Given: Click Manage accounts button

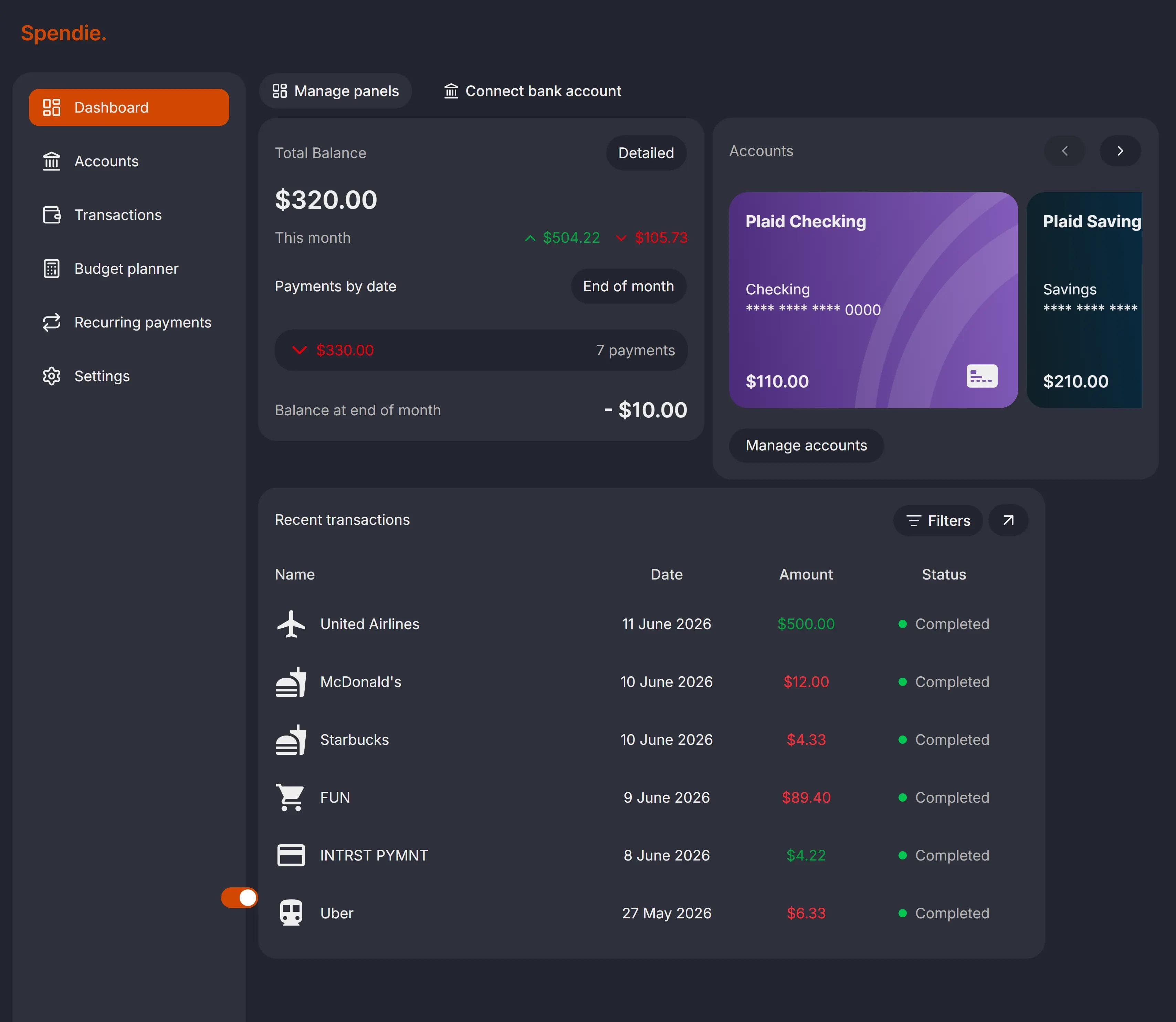Looking at the screenshot, I should (x=806, y=446).
